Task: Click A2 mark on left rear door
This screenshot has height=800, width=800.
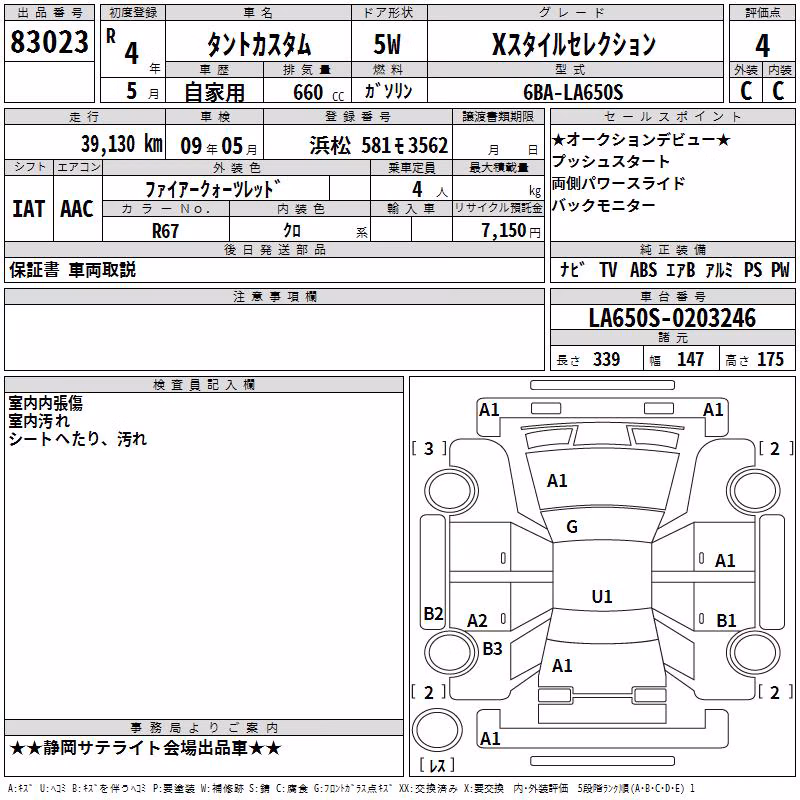Action: click(477, 621)
